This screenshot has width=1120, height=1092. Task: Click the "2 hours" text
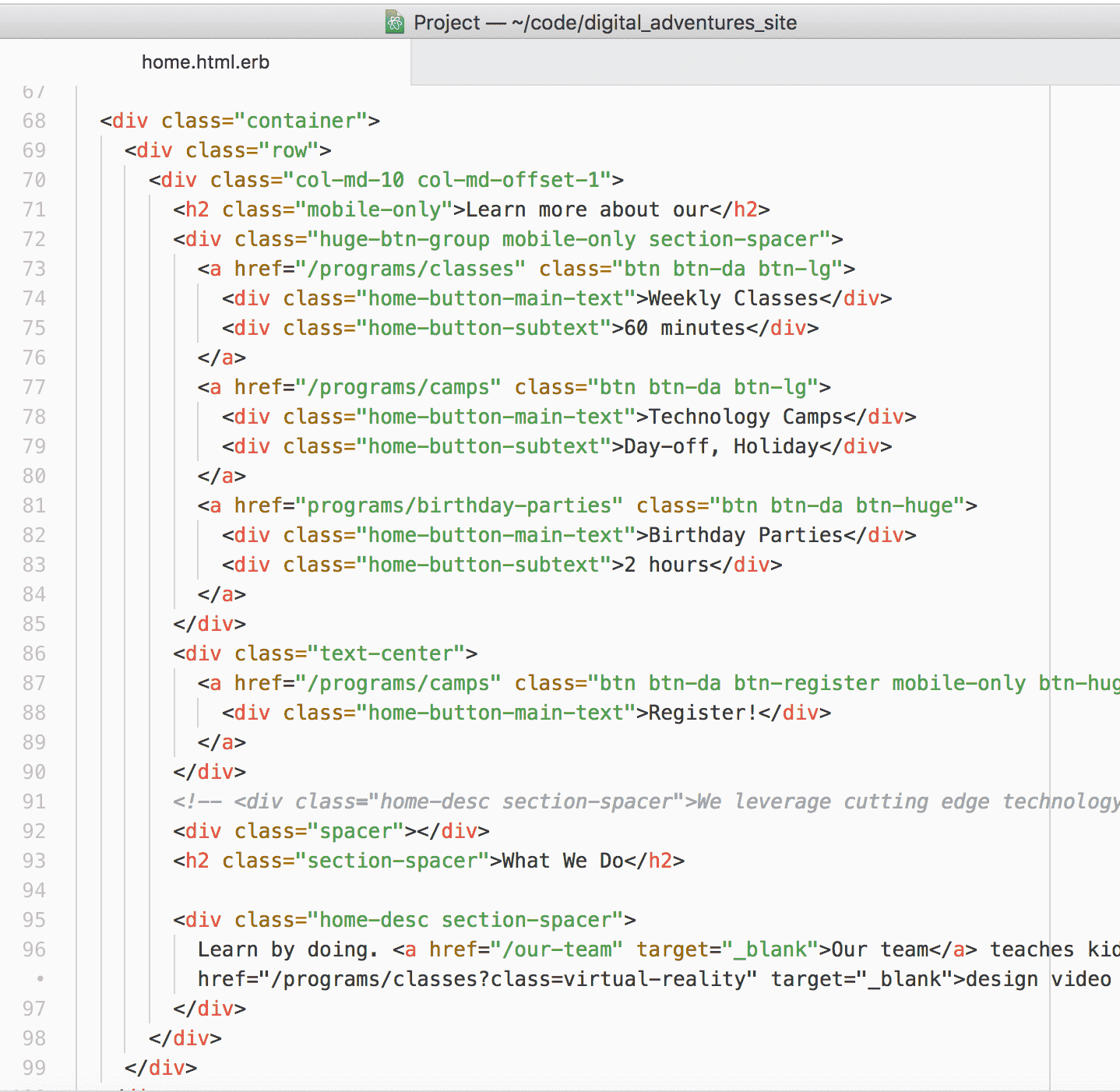click(x=667, y=565)
